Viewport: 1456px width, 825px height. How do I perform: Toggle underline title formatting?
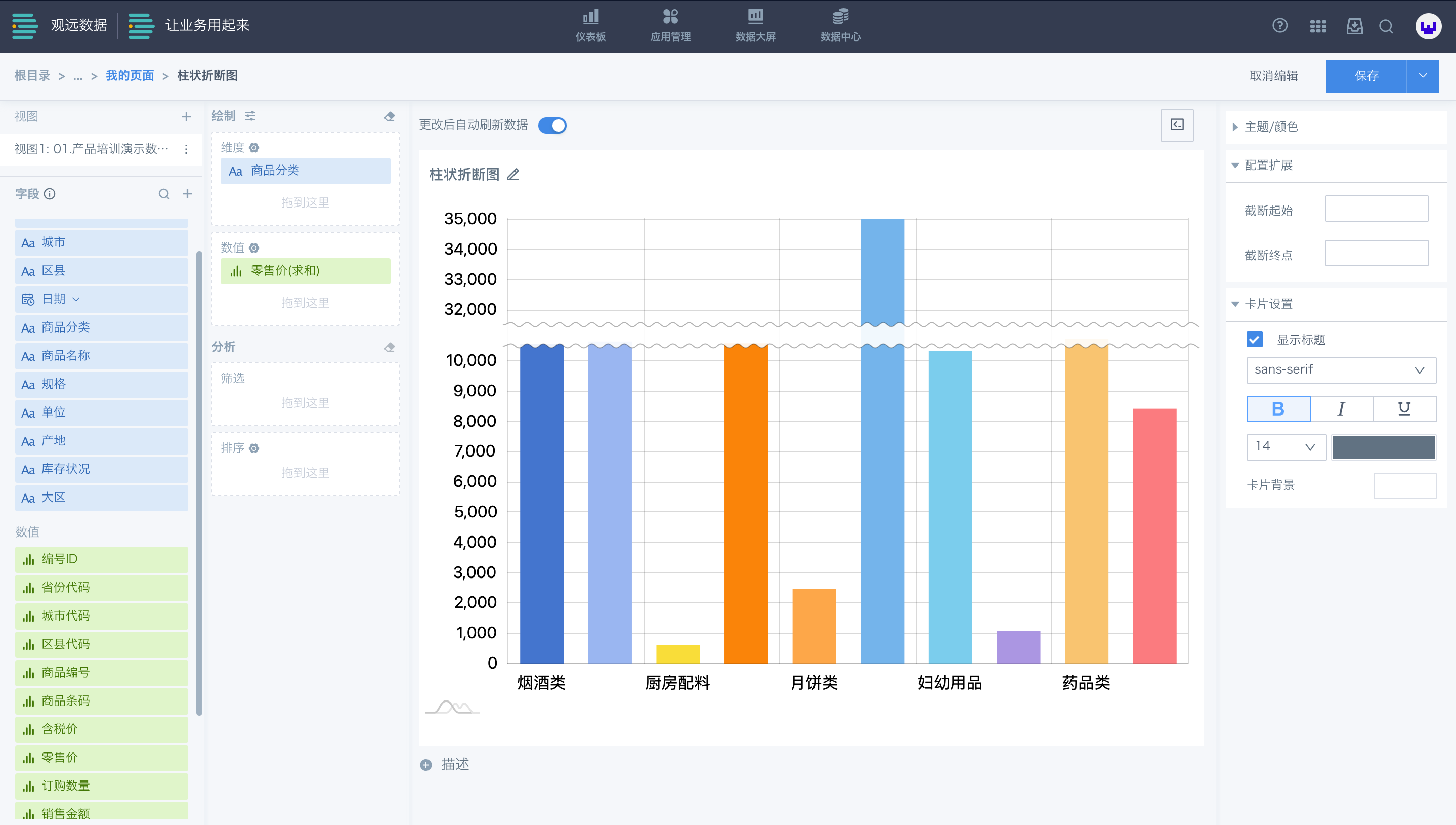[x=1404, y=408]
